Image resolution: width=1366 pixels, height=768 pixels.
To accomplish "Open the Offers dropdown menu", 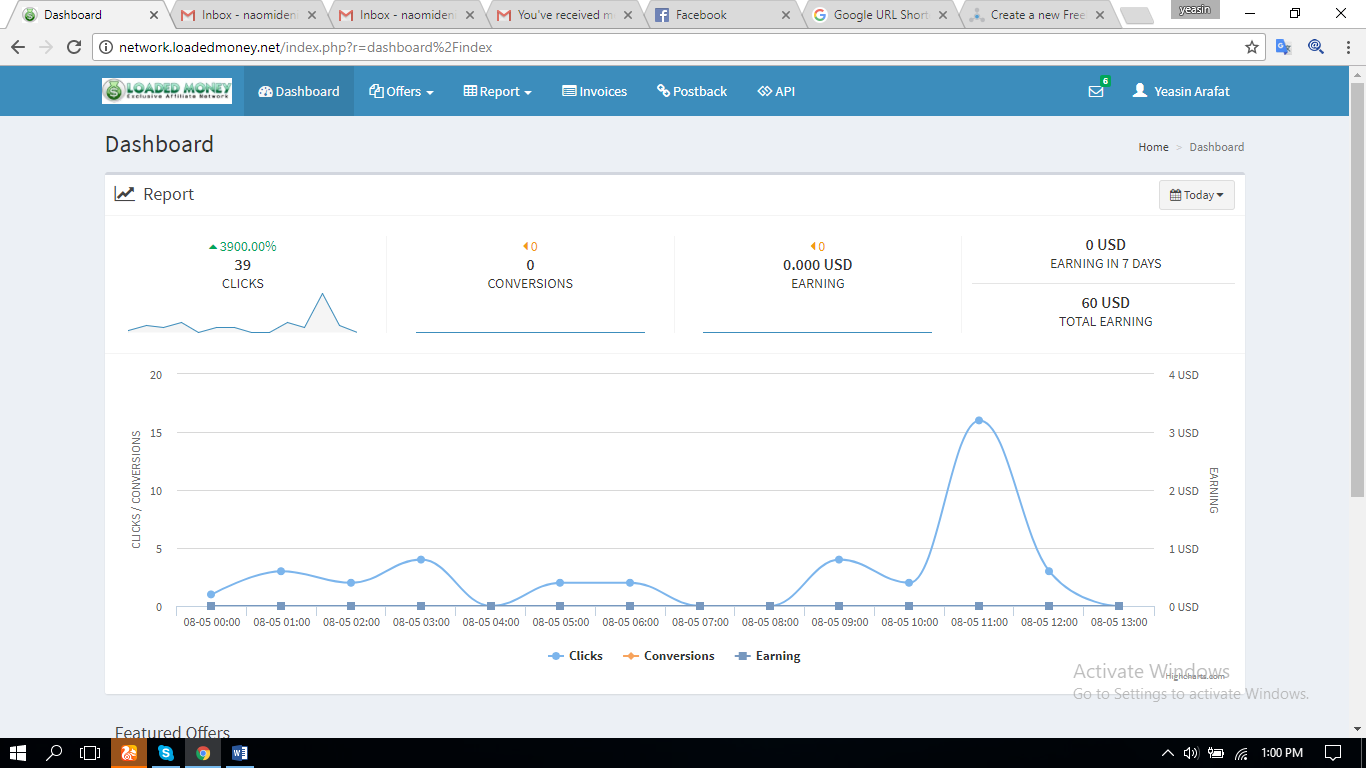I will tap(401, 91).
